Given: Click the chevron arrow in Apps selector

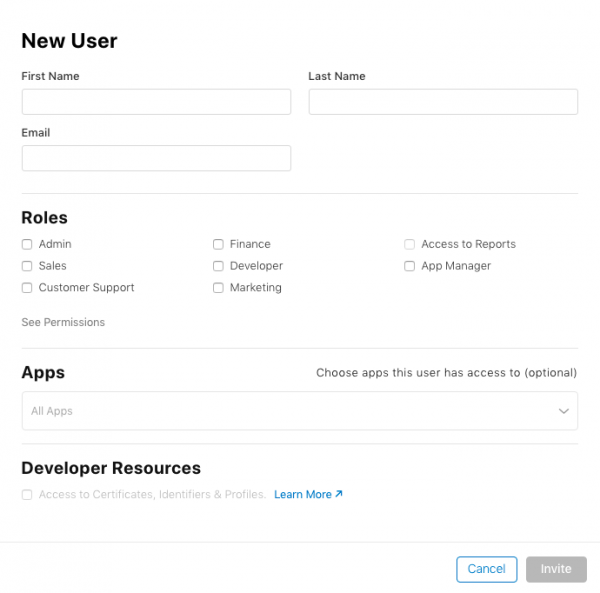Looking at the screenshot, I should [x=563, y=411].
